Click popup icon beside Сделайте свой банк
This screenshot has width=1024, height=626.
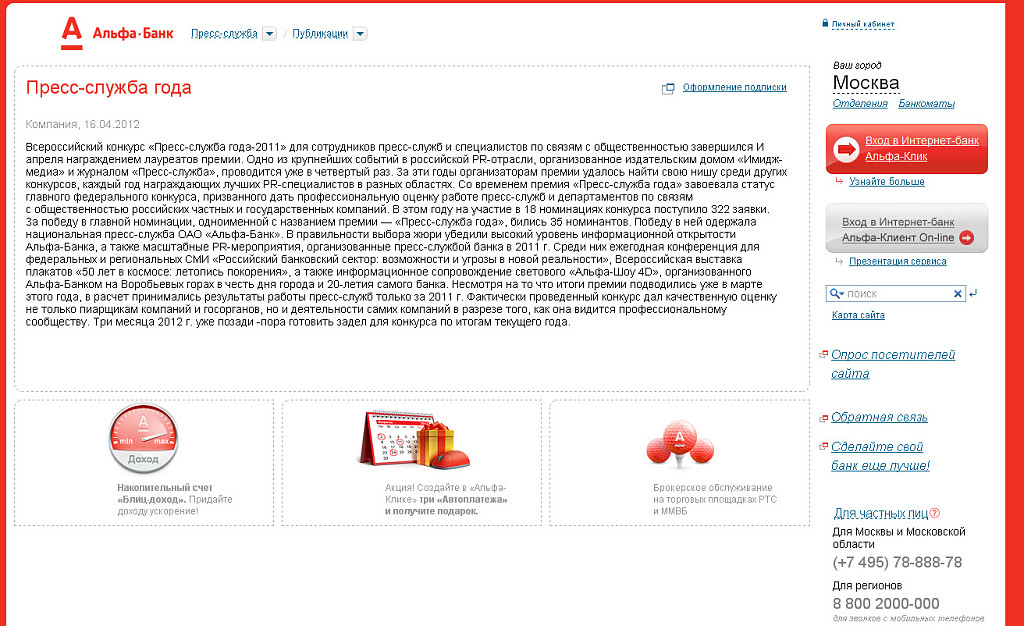pyautogui.click(x=824, y=446)
